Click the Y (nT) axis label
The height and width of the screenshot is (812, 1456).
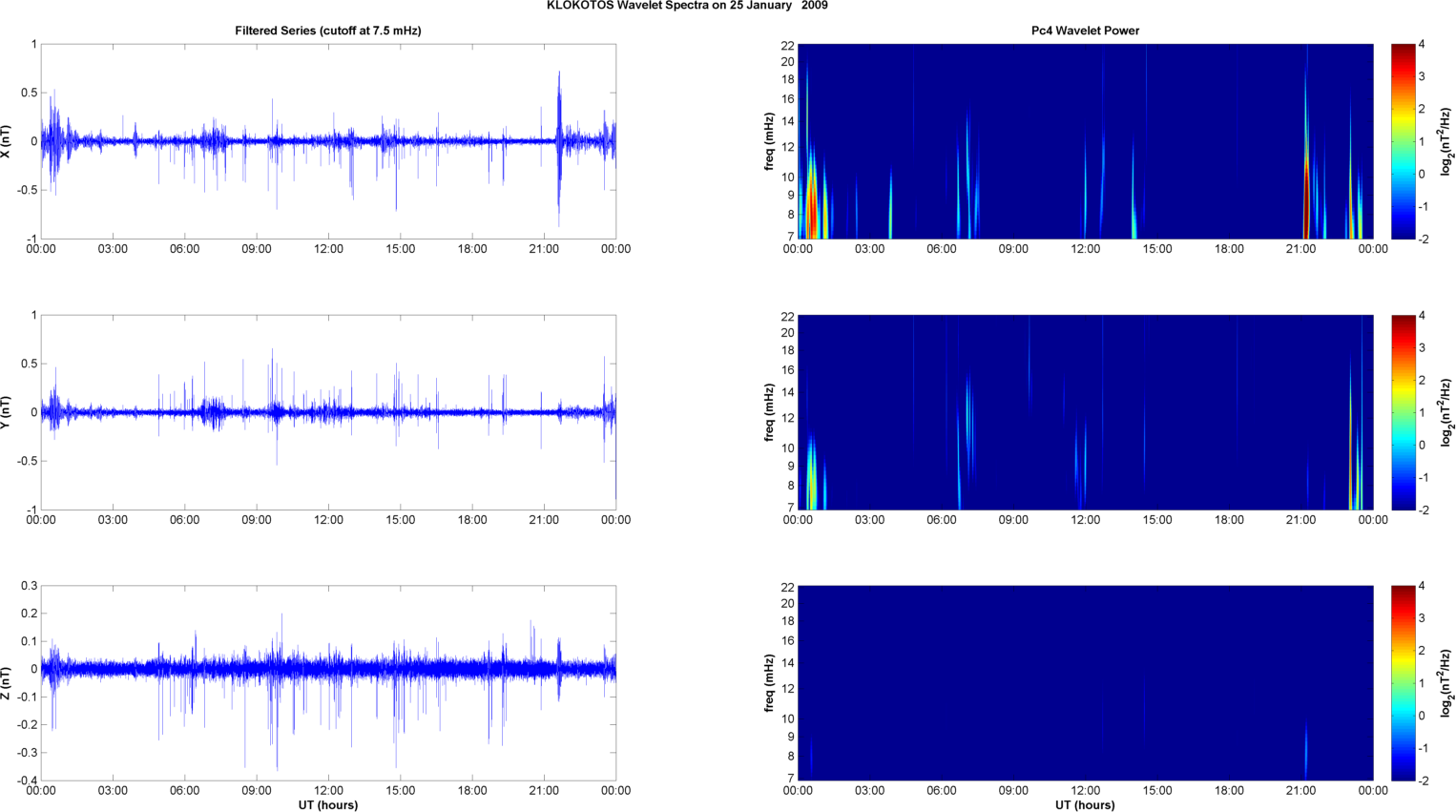[x=6, y=412]
